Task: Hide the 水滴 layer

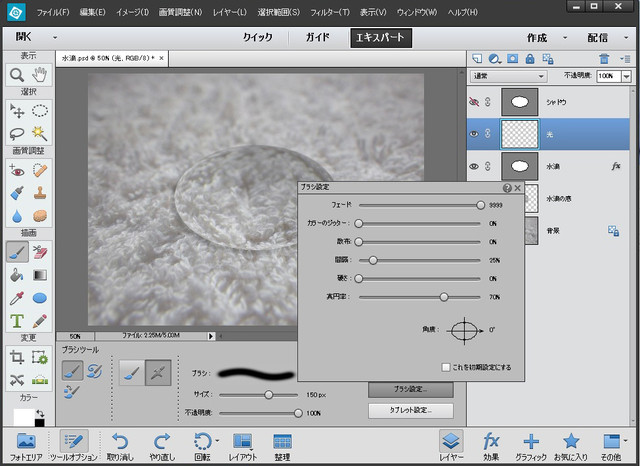Action: [476, 165]
